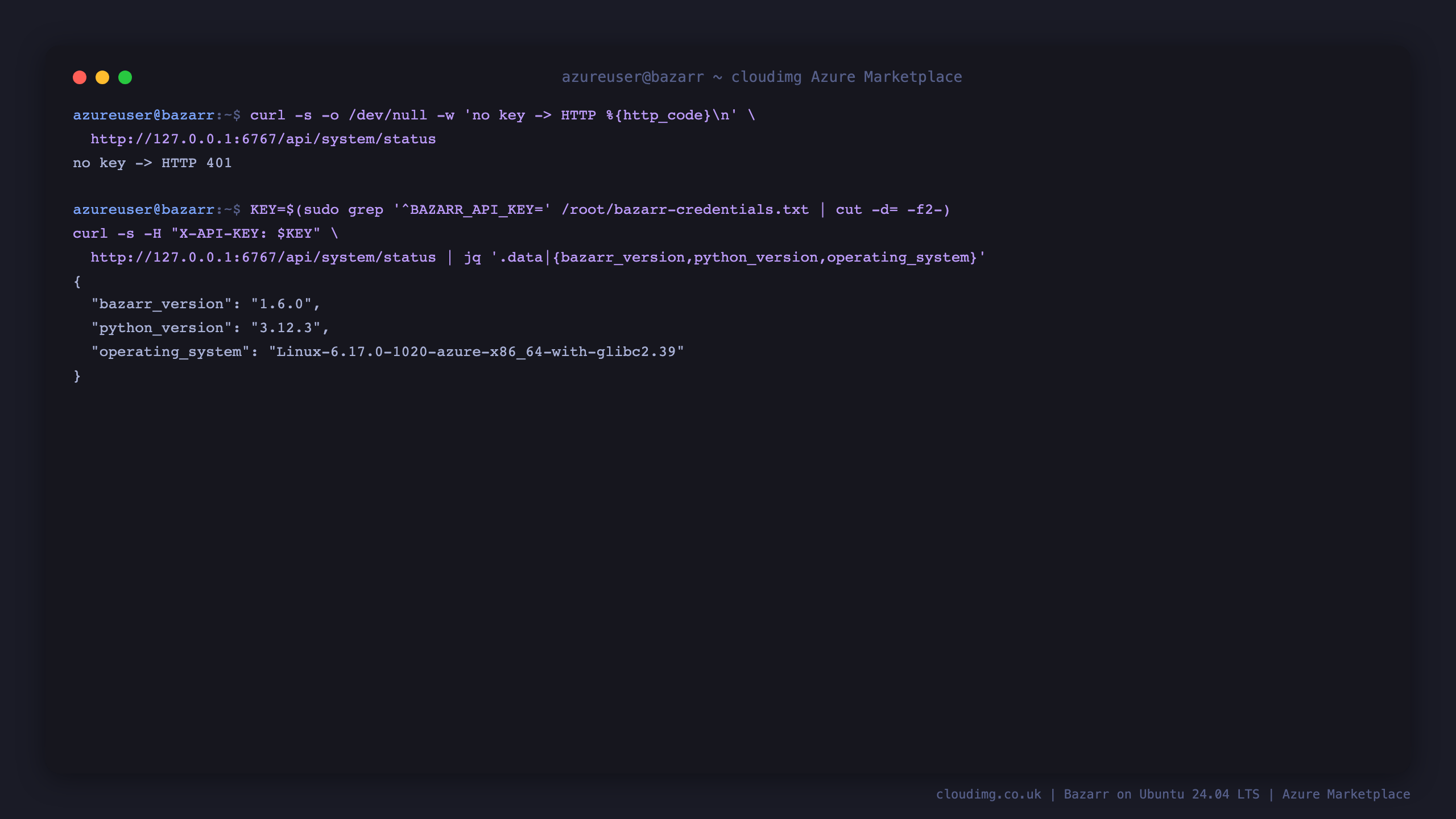Click the "operating_system" key

click(171, 352)
